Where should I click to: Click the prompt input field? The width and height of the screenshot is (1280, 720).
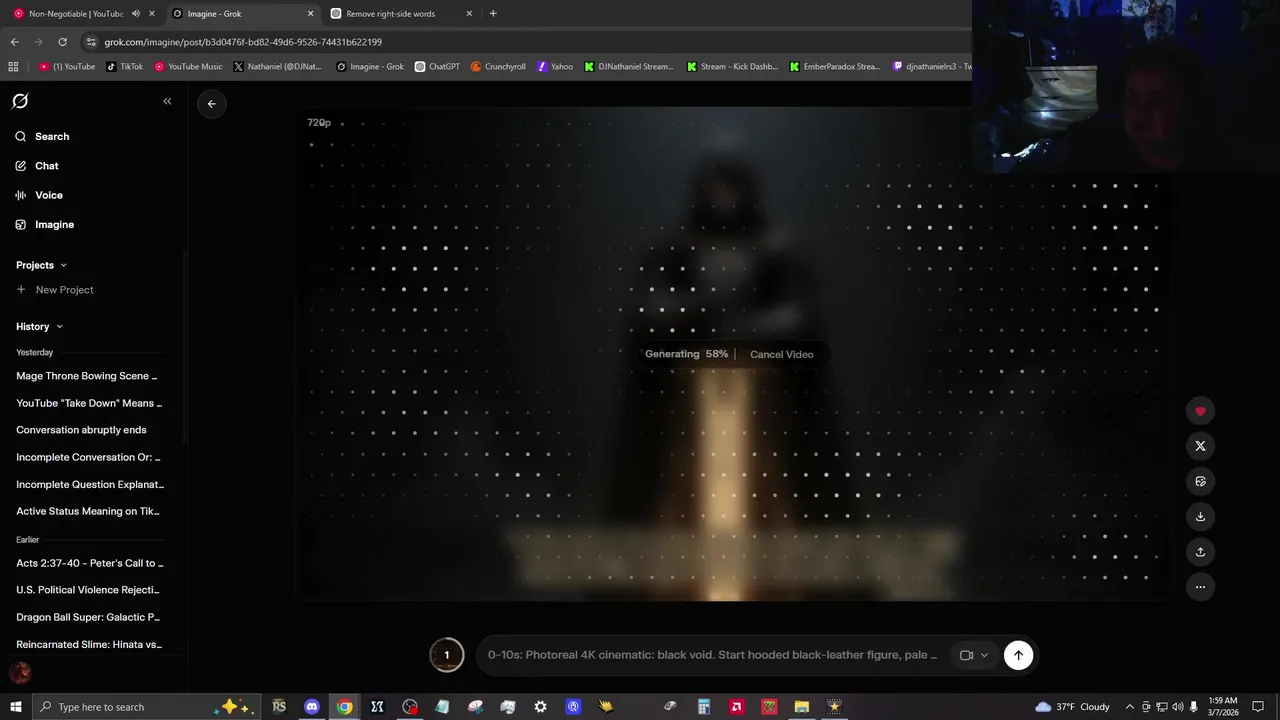click(713, 655)
